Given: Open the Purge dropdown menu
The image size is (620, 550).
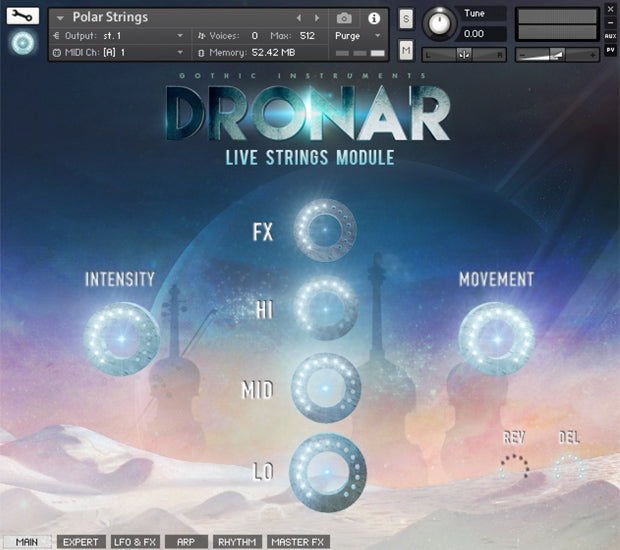Looking at the screenshot, I should [360, 35].
